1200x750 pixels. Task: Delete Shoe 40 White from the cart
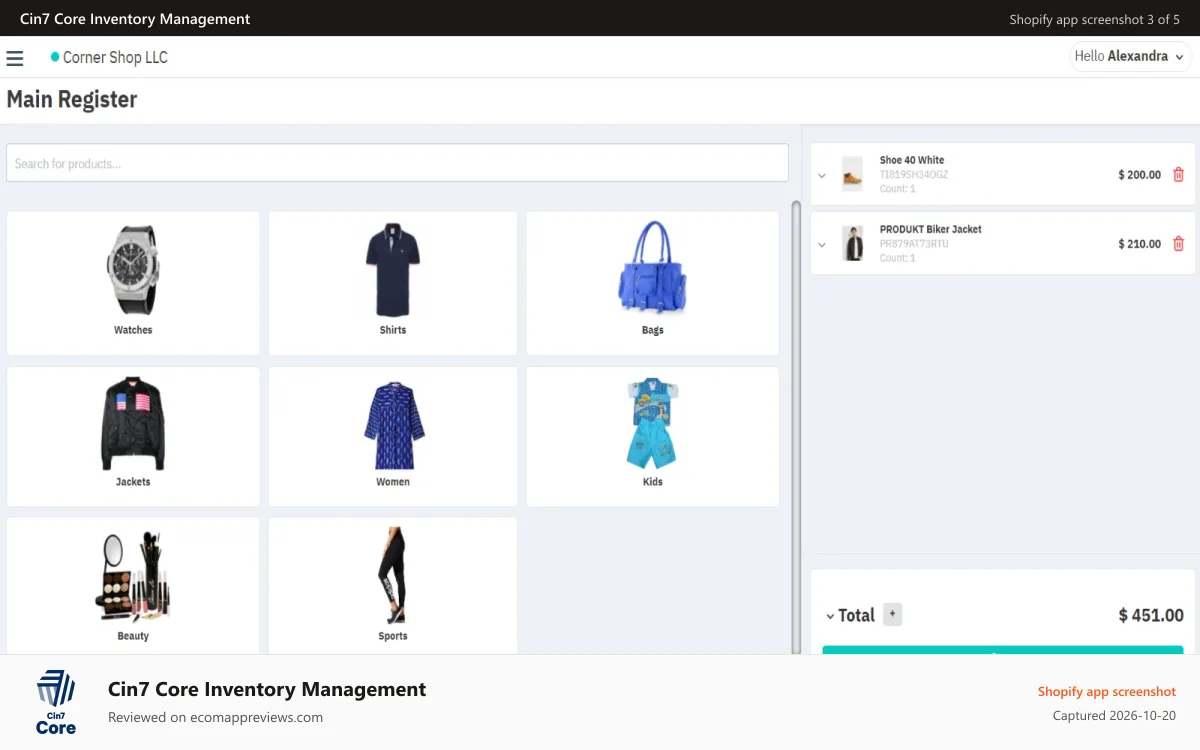1178,174
